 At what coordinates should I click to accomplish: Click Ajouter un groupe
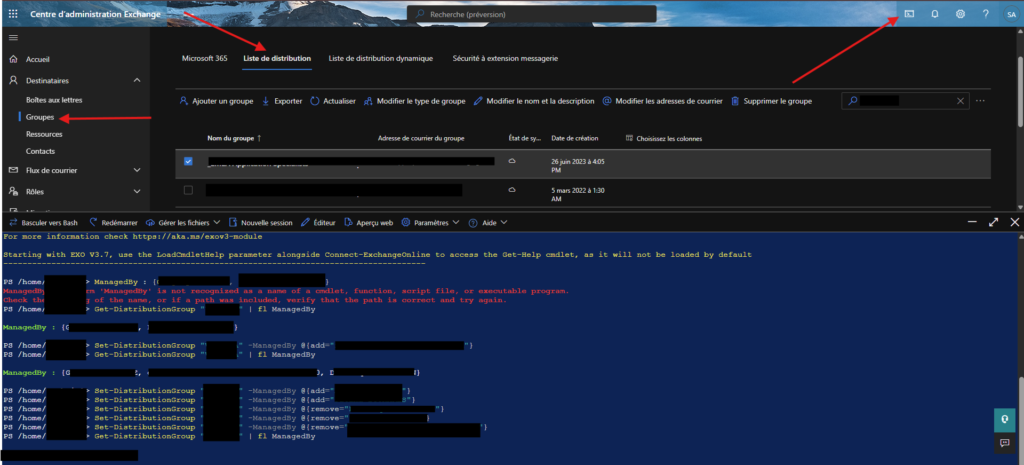215,101
